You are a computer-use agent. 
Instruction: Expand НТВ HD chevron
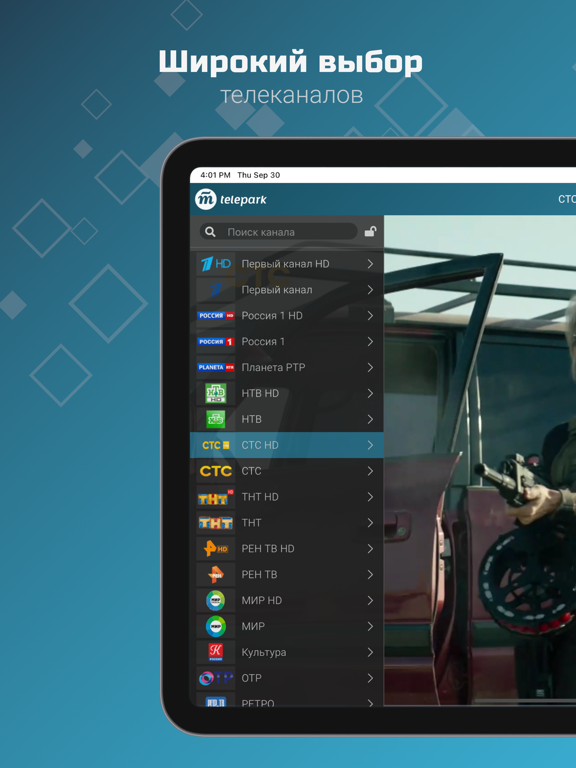(x=370, y=393)
